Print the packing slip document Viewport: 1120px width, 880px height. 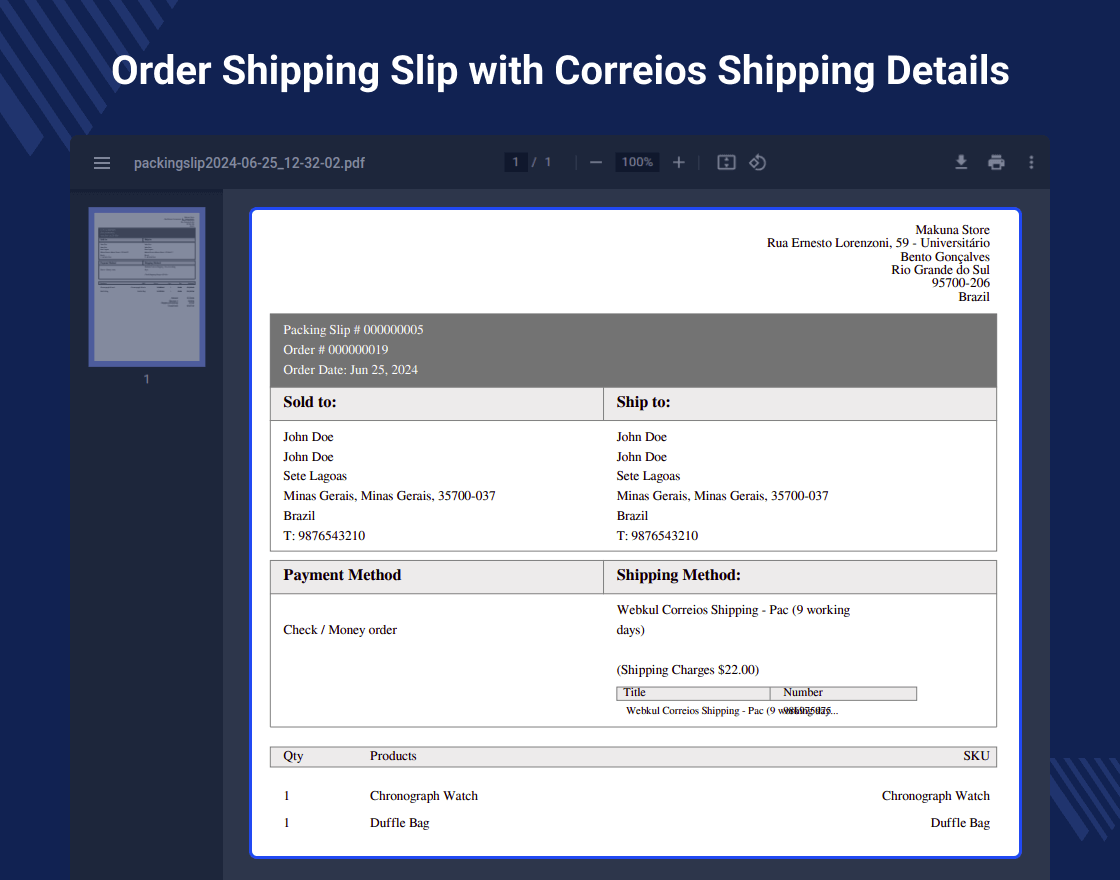pos(996,163)
